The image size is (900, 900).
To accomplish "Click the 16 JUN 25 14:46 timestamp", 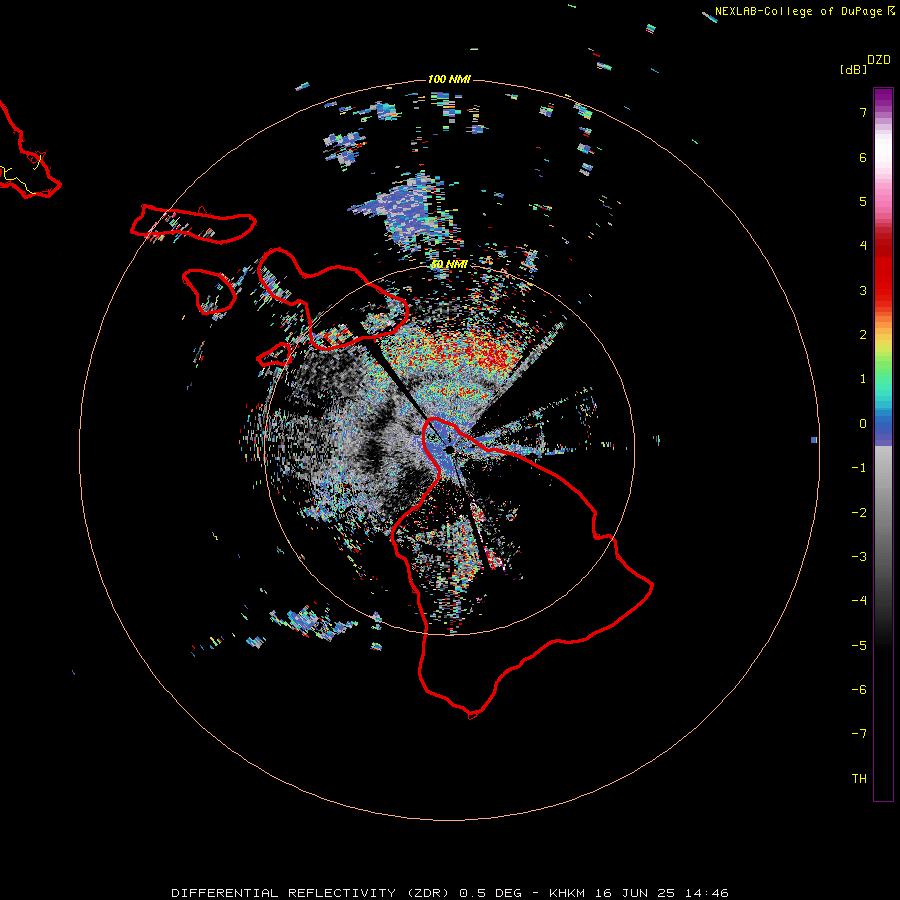I will [661, 893].
